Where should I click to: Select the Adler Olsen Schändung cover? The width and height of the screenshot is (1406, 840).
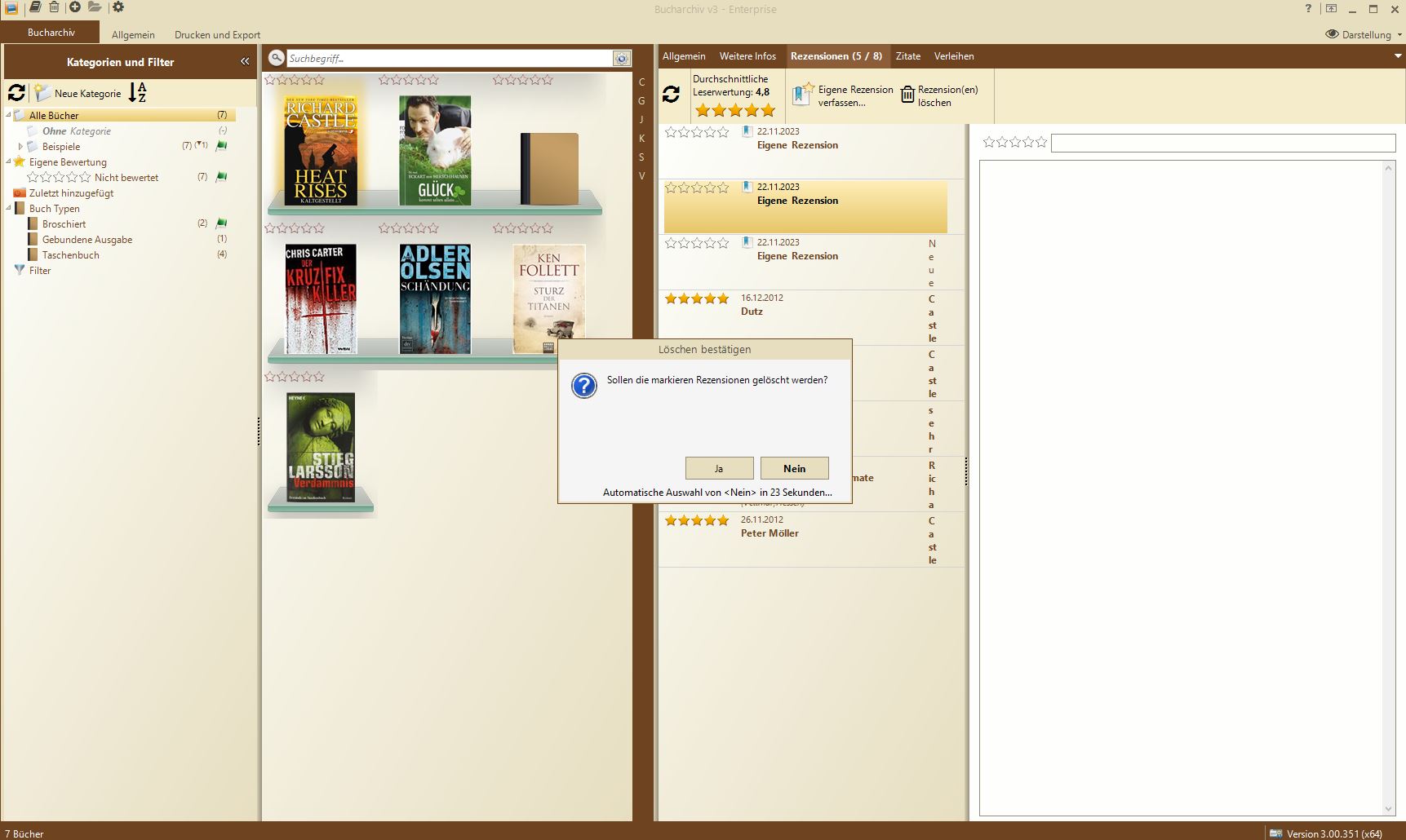click(x=435, y=298)
